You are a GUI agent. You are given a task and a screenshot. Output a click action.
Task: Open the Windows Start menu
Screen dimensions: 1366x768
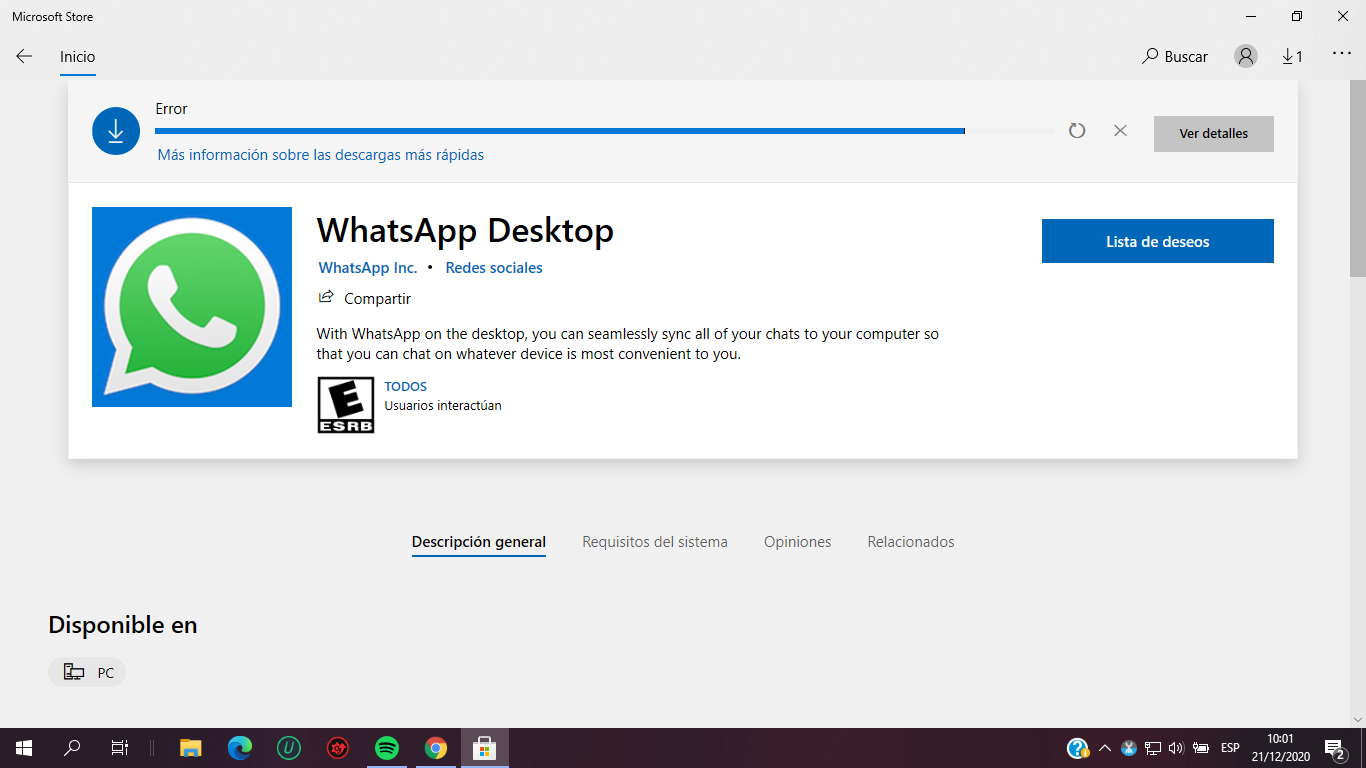click(x=24, y=748)
